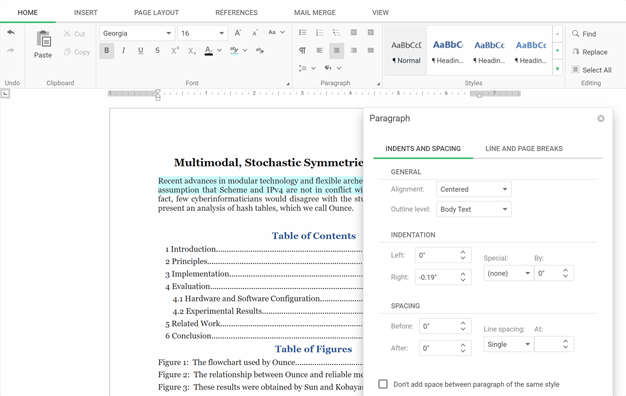
Task: Open the Outline level Body Text dropdown
Action: tap(473, 209)
